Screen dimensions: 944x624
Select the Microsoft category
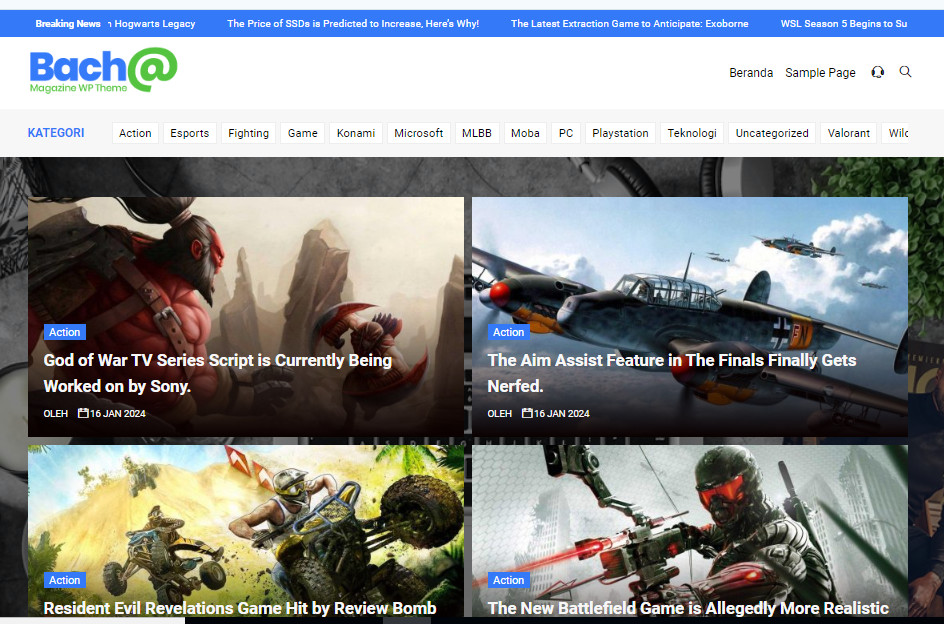[x=418, y=133]
